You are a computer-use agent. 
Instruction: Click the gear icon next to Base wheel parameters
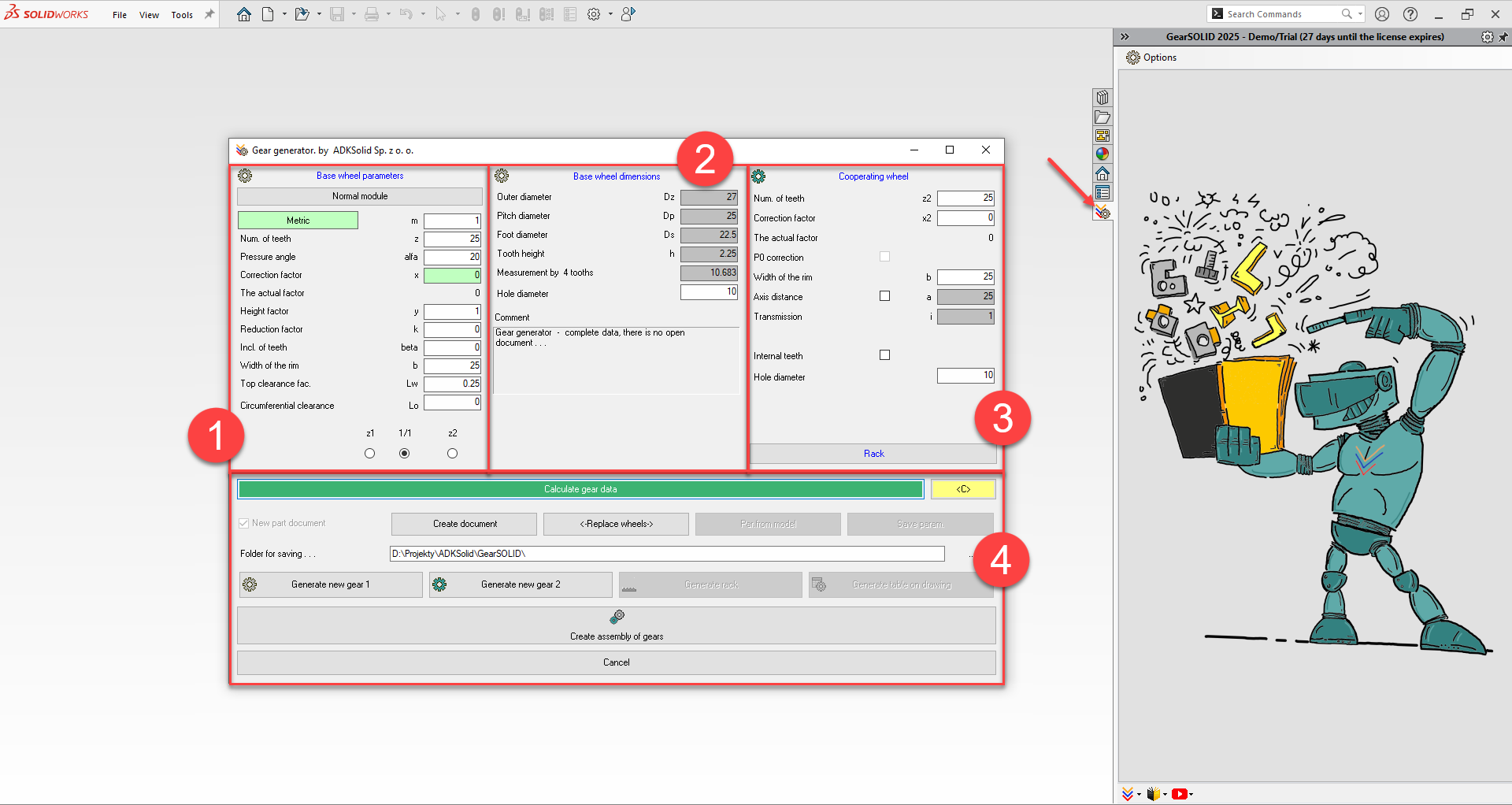pos(245,176)
